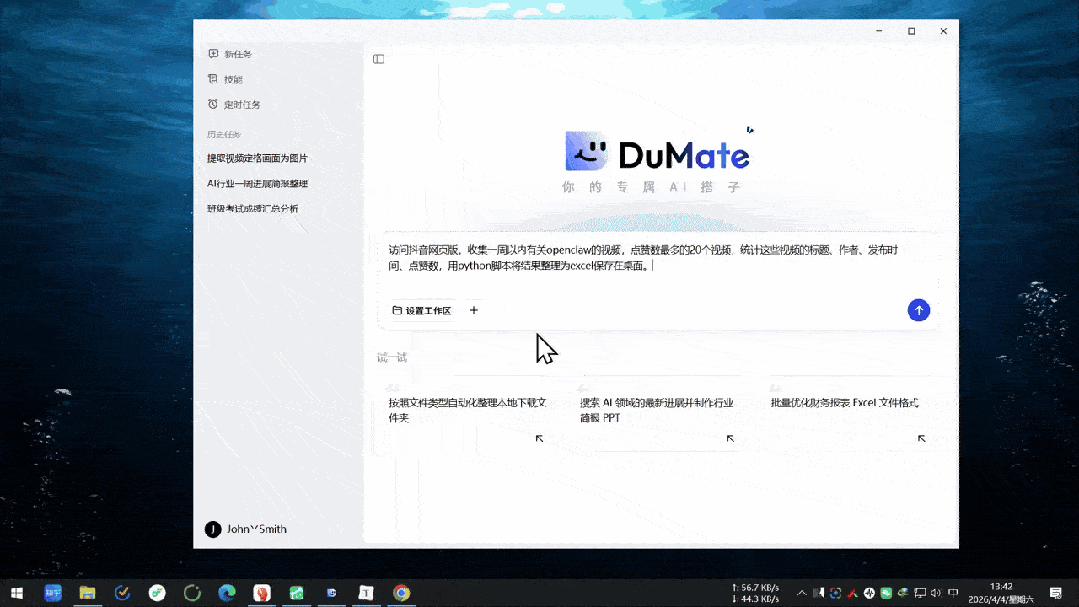Click the network monitor tray icon
The width and height of the screenshot is (1079, 607).
[920, 593]
